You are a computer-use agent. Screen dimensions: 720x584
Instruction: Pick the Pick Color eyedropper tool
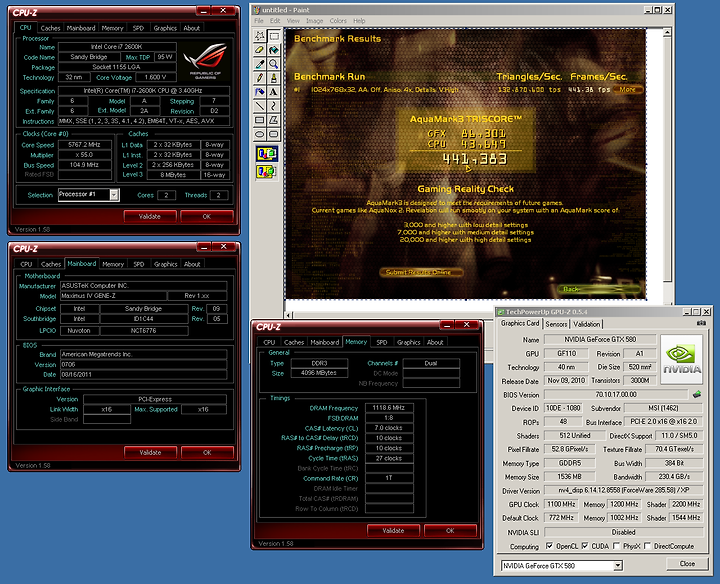[x=260, y=64]
